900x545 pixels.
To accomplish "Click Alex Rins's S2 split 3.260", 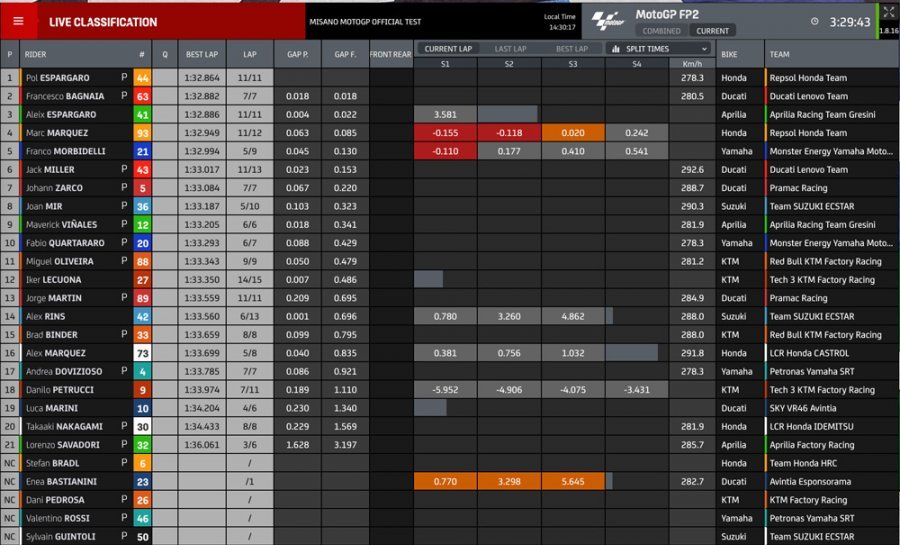I will coord(509,317).
